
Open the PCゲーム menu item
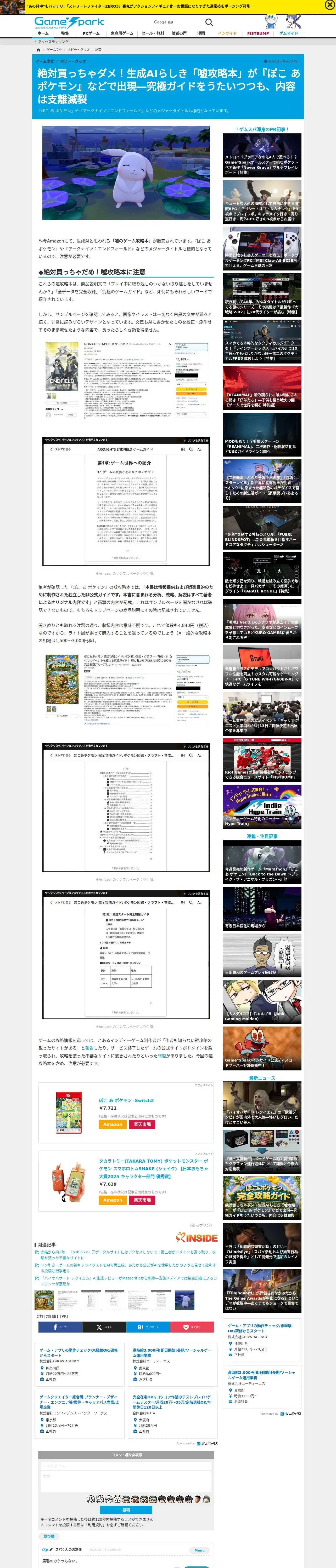(x=91, y=33)
